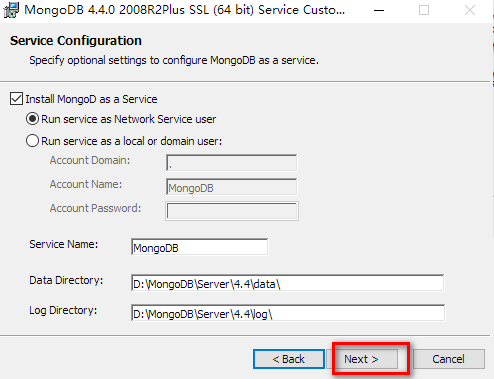Click the Account Password field

coord(232,211)
